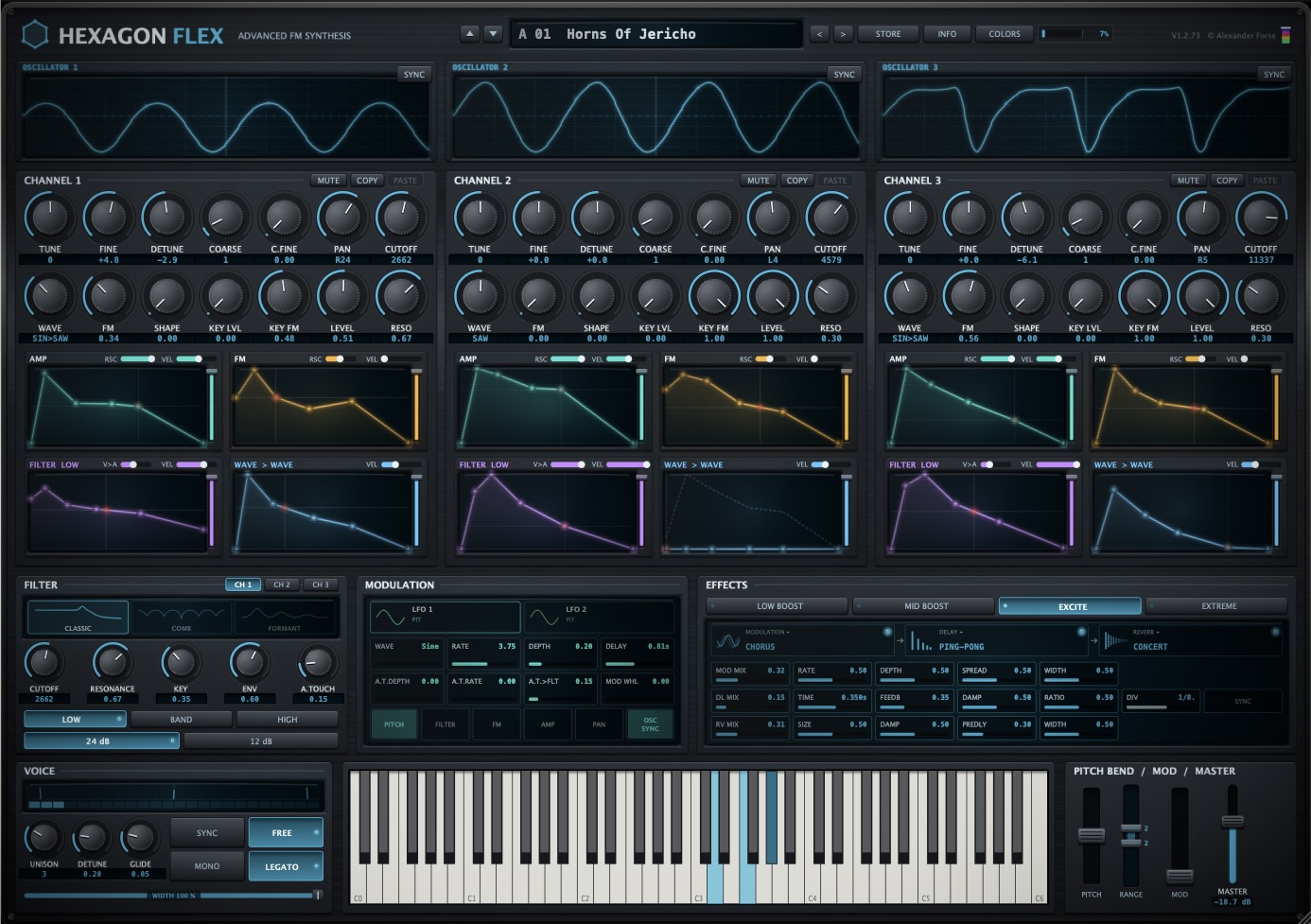
Task: Click the Voice Unison knob
Action: point(44,837)
